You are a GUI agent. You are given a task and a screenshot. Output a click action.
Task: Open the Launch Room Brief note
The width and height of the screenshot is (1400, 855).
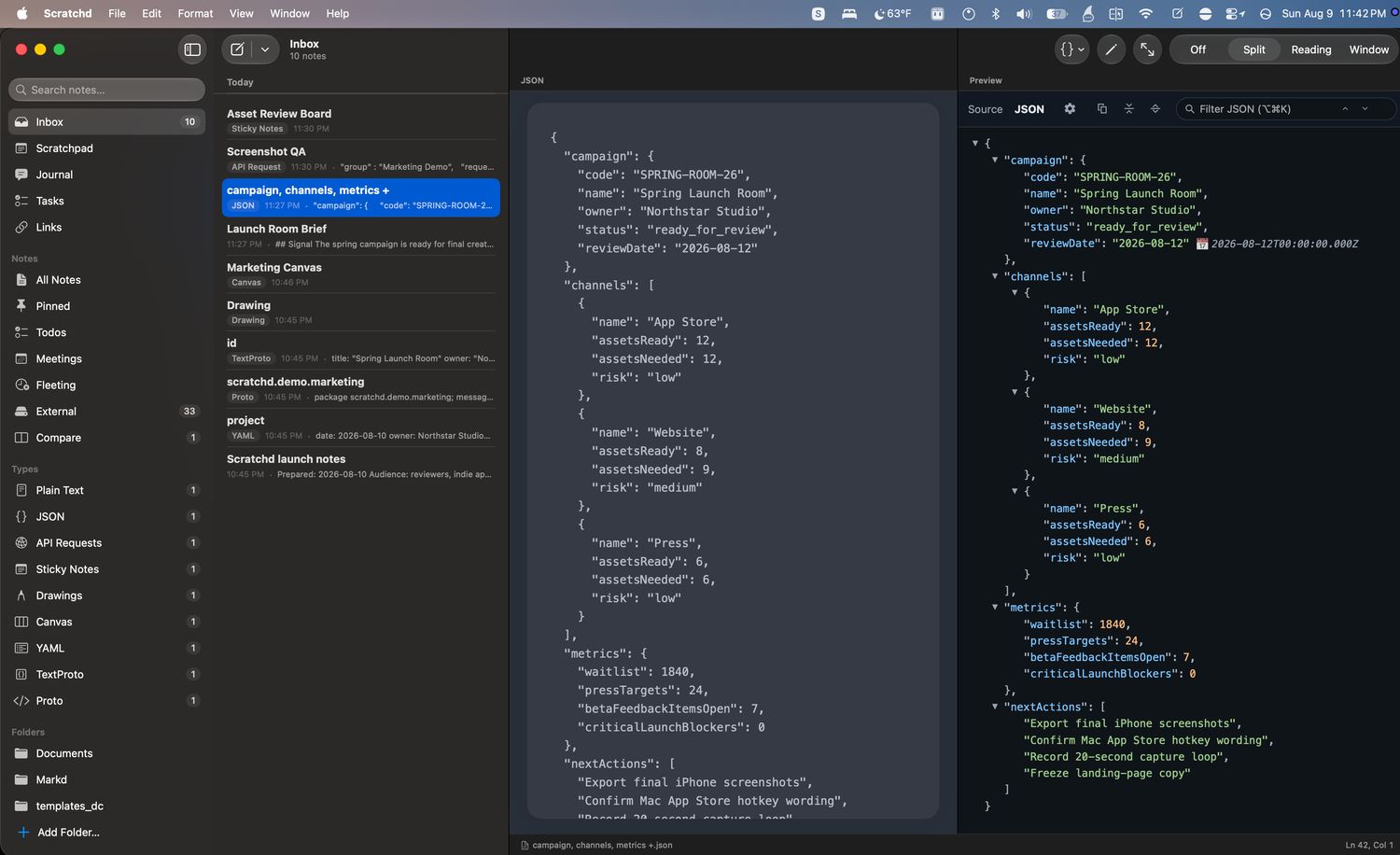[x=360, y=236]
